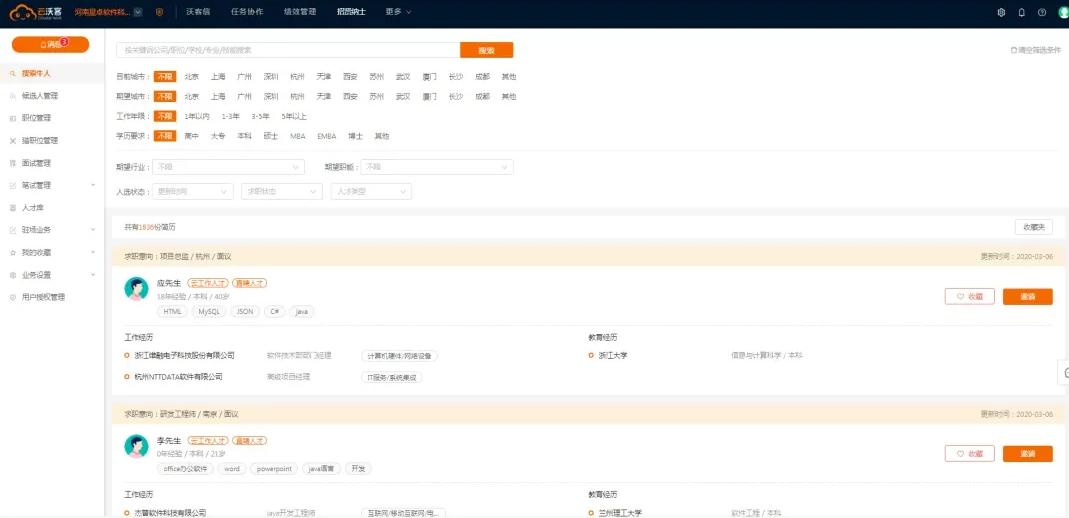Open the floating side widget at right edge
1069x518 pixels.
click(x=1064, y=372)
